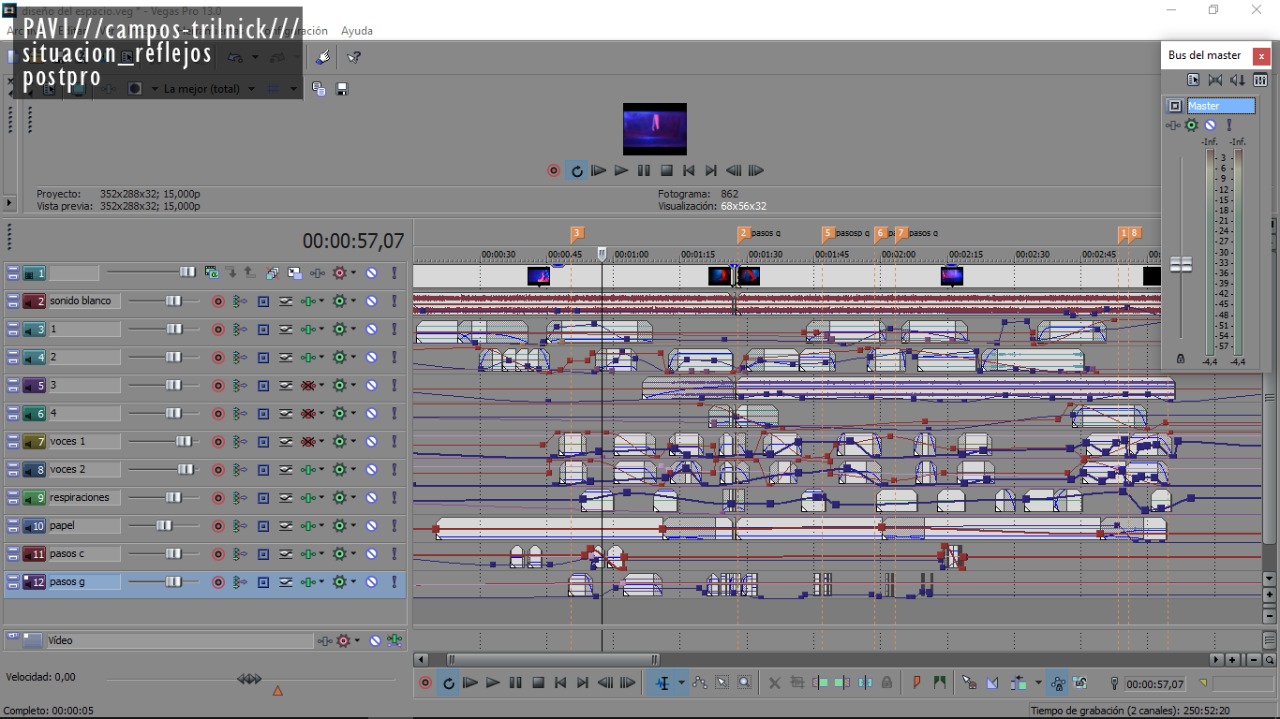Stop playback in the bottom transport bar

coord(538,683)
